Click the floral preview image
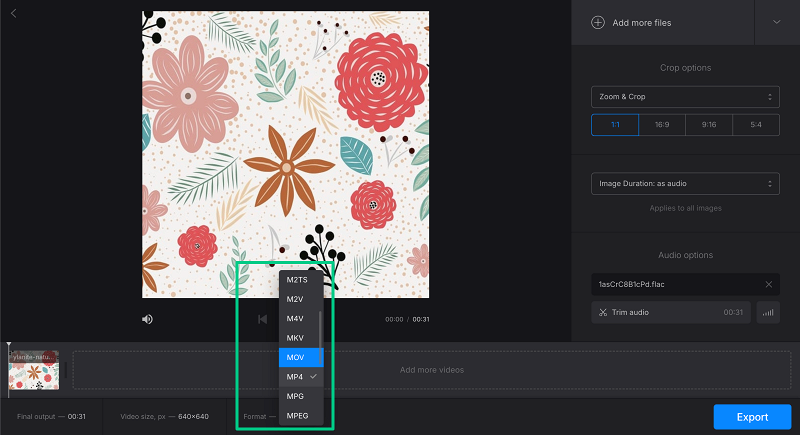This screenshot has width=800, height=435. click(285, 155)
